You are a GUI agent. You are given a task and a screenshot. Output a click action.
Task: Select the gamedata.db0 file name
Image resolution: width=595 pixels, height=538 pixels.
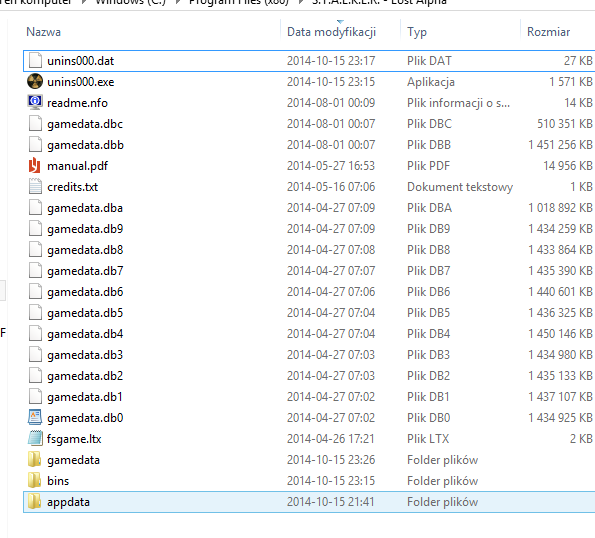(85, 418)
